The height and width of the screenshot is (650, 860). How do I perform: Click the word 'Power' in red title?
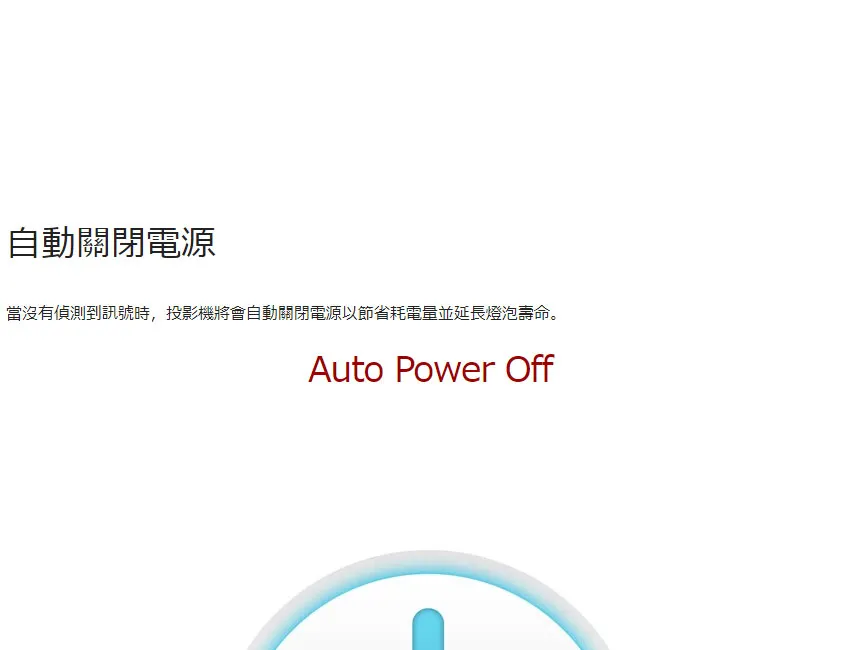[445, 369]
